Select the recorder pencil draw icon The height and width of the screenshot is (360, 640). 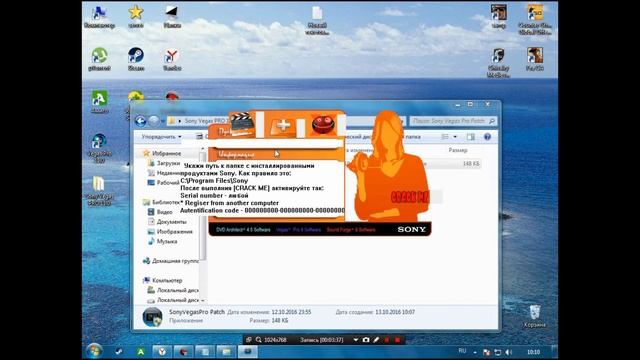[376, 340]
